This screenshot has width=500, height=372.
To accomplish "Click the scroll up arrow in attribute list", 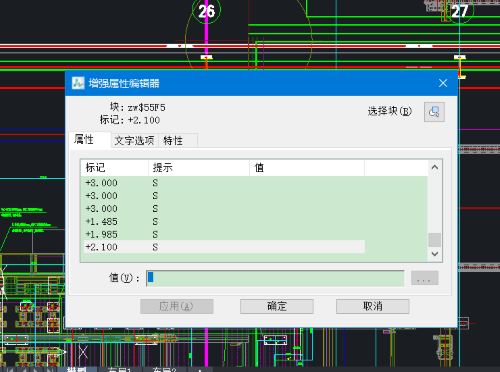I will [x=435, y=167].
